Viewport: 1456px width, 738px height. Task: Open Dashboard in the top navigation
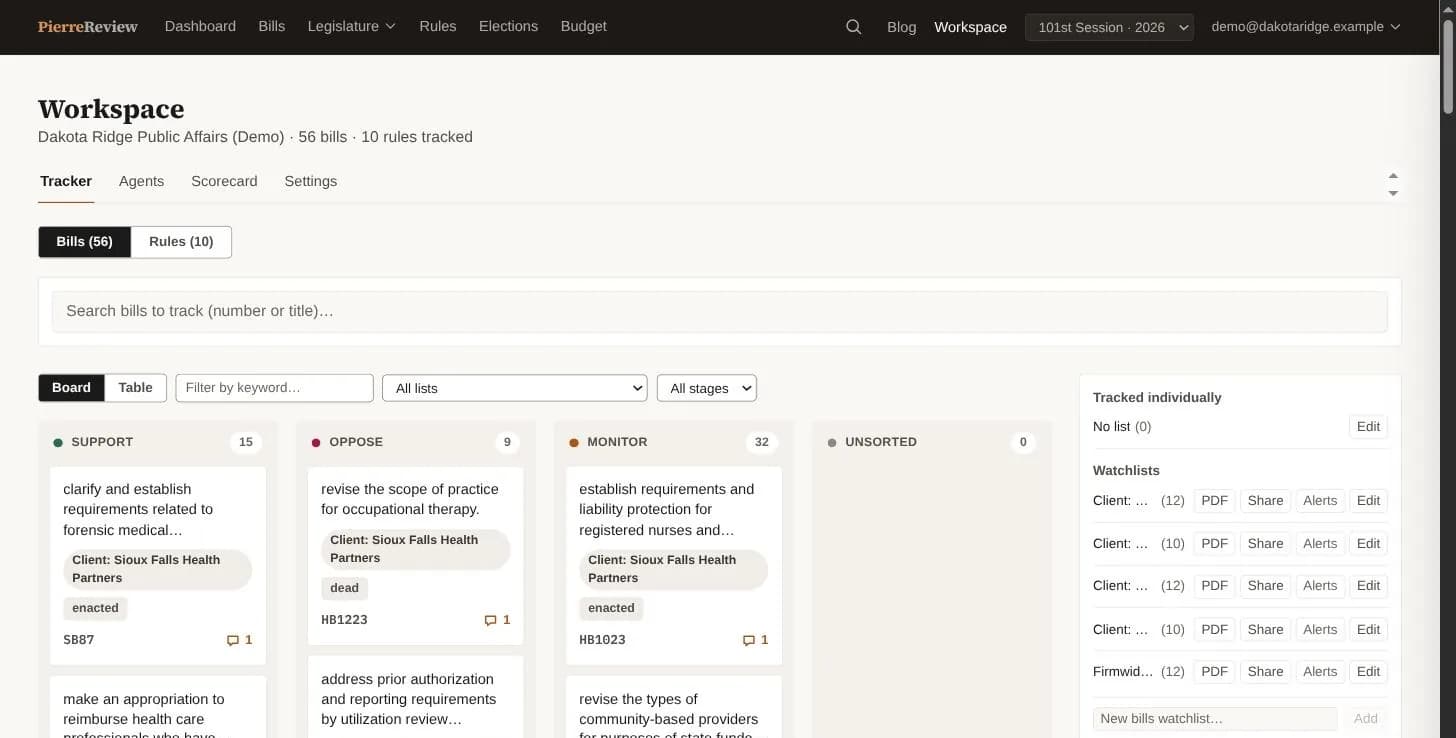[x=200, y=27]
